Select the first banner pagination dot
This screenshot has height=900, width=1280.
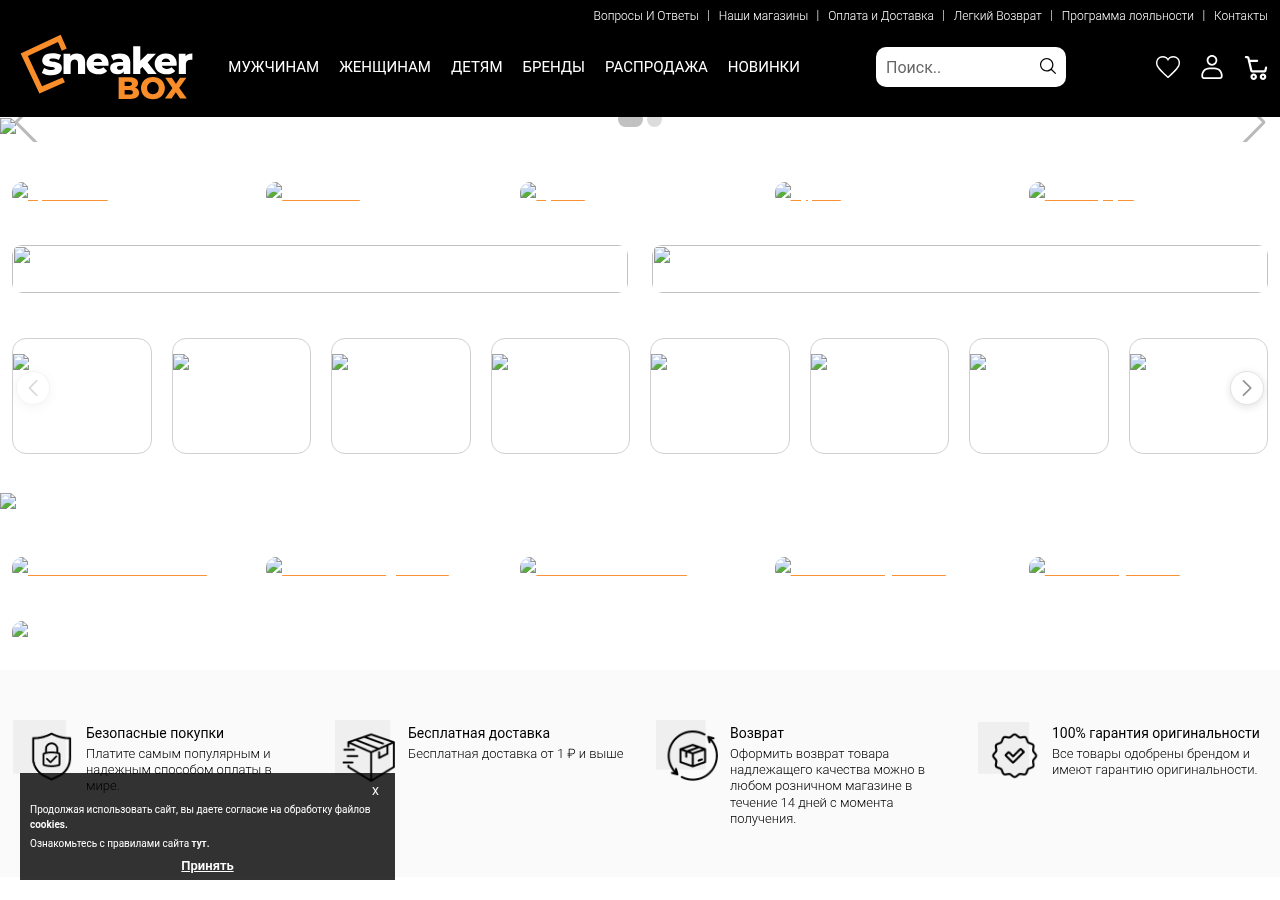tap(630, 120)
